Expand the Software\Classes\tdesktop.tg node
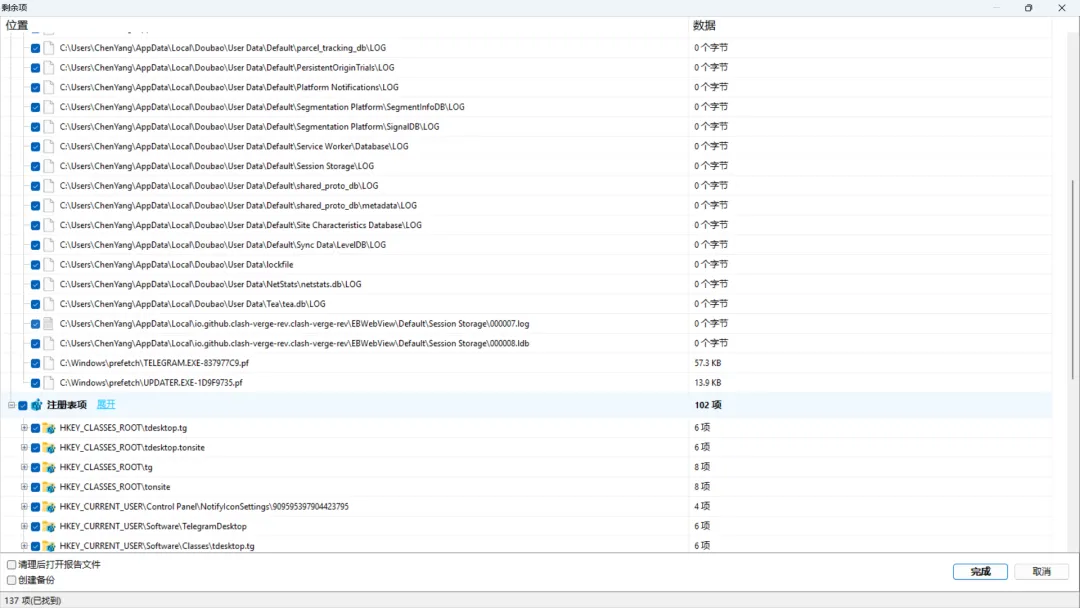Image resolution: width=1080 pixels, height=608 pixels. pyautogui.click(x=24, y=546)
